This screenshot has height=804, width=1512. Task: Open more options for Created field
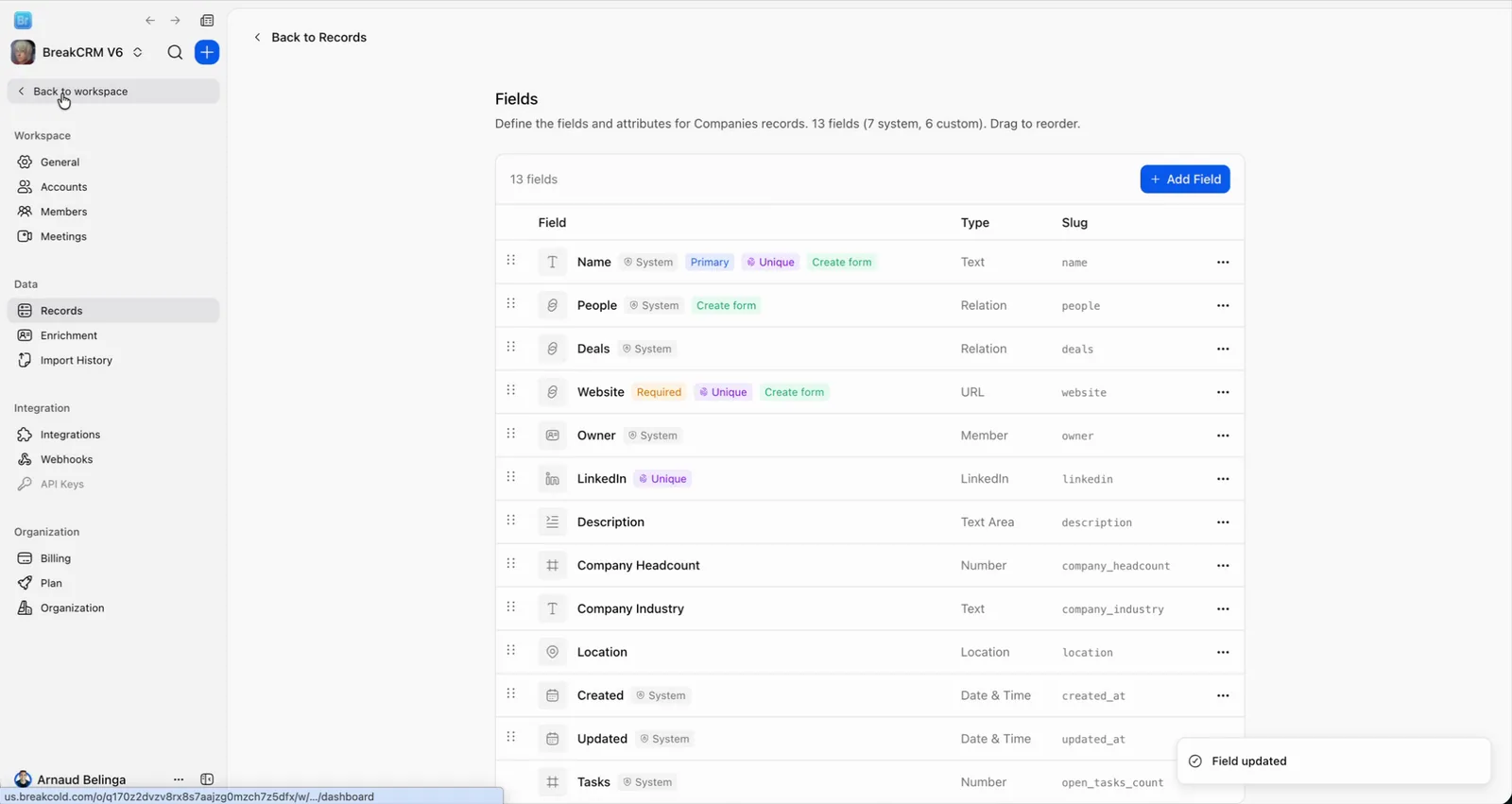tap(1223, 696)
